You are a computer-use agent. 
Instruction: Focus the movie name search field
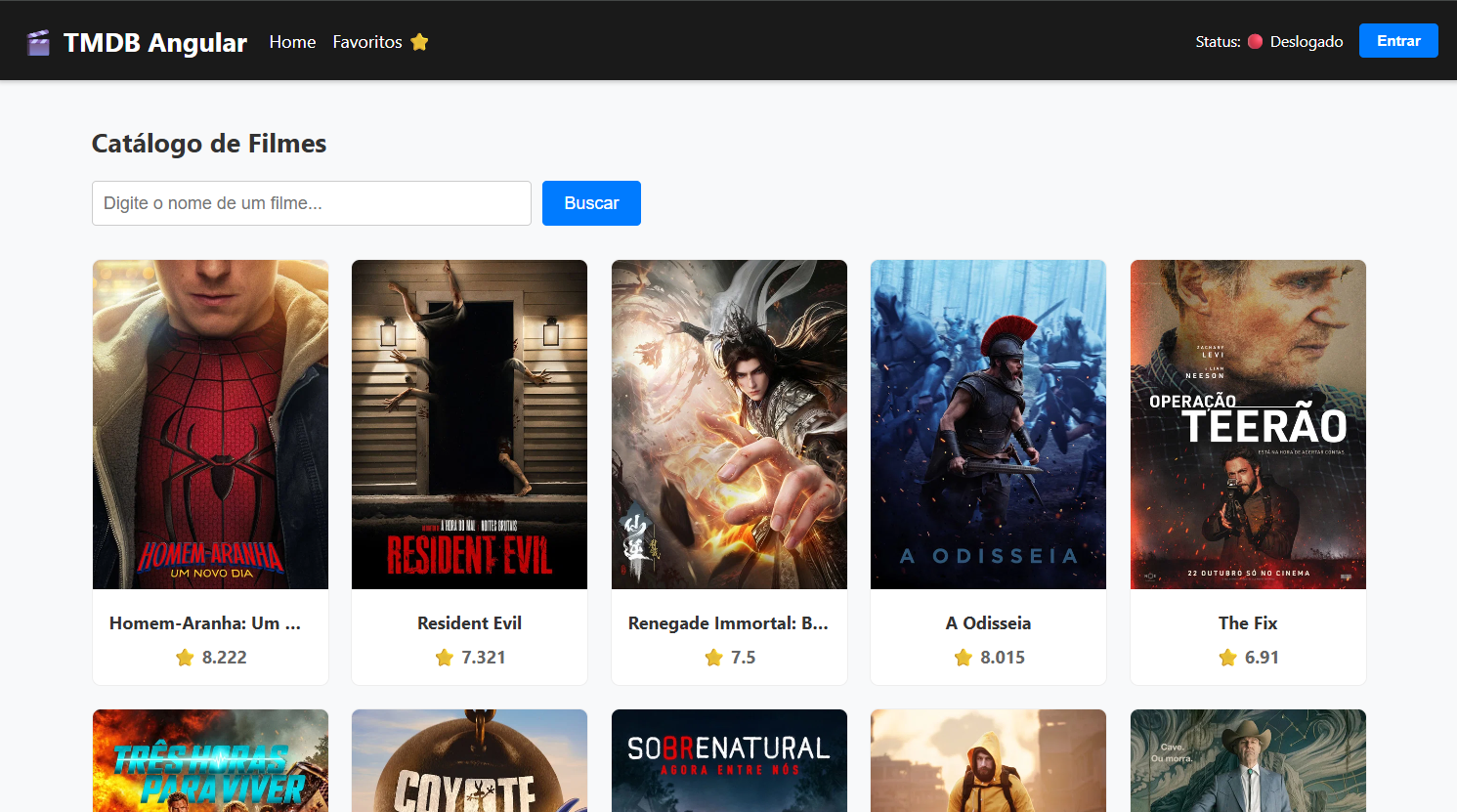[312, 203]
